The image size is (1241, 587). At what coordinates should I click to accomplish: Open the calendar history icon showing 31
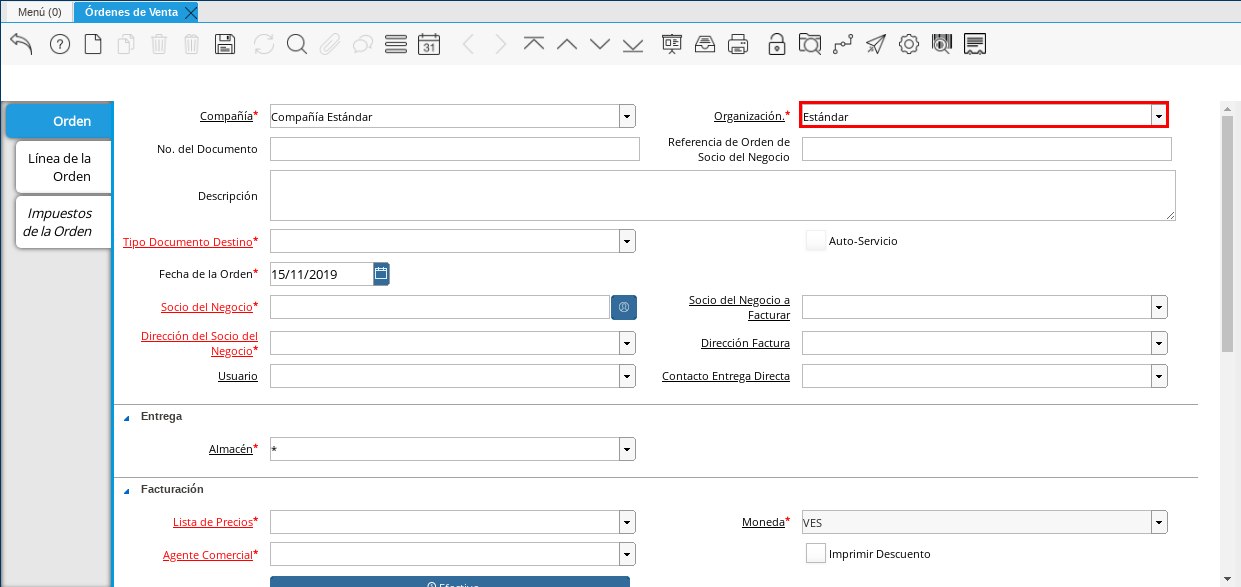click(x=429, y=44)
